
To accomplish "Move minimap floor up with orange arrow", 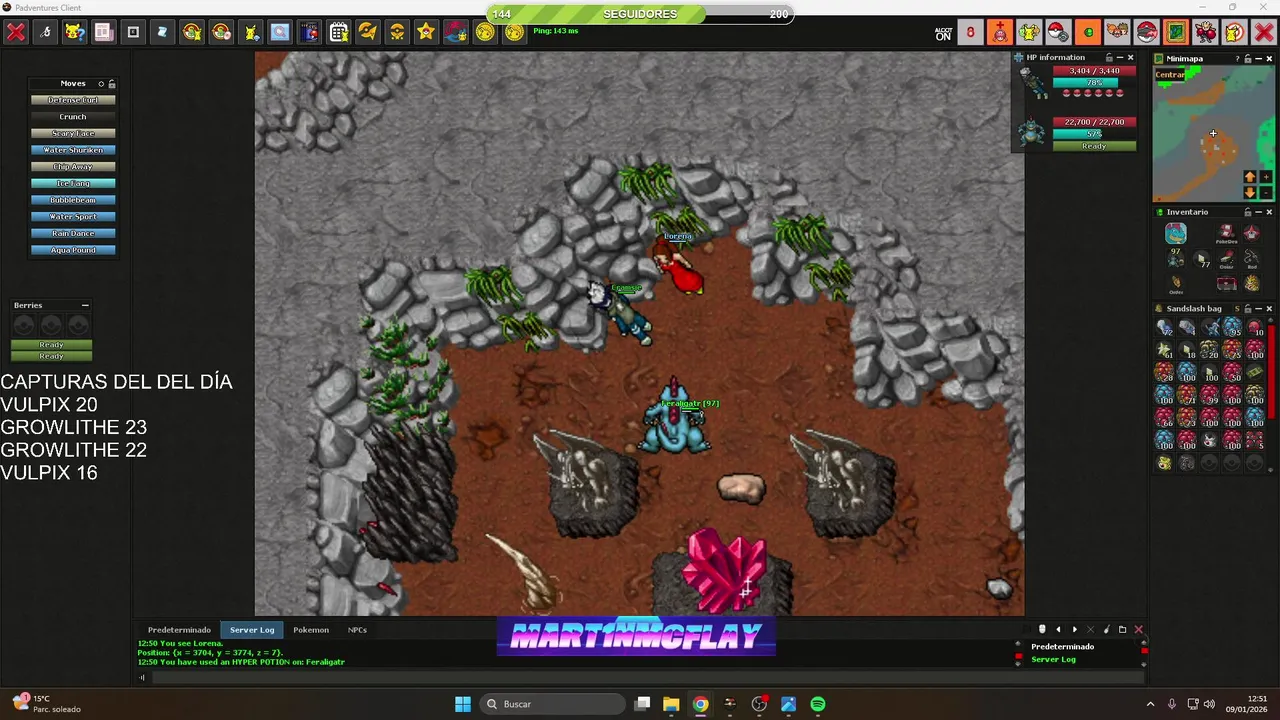I will coord(1250,177).
